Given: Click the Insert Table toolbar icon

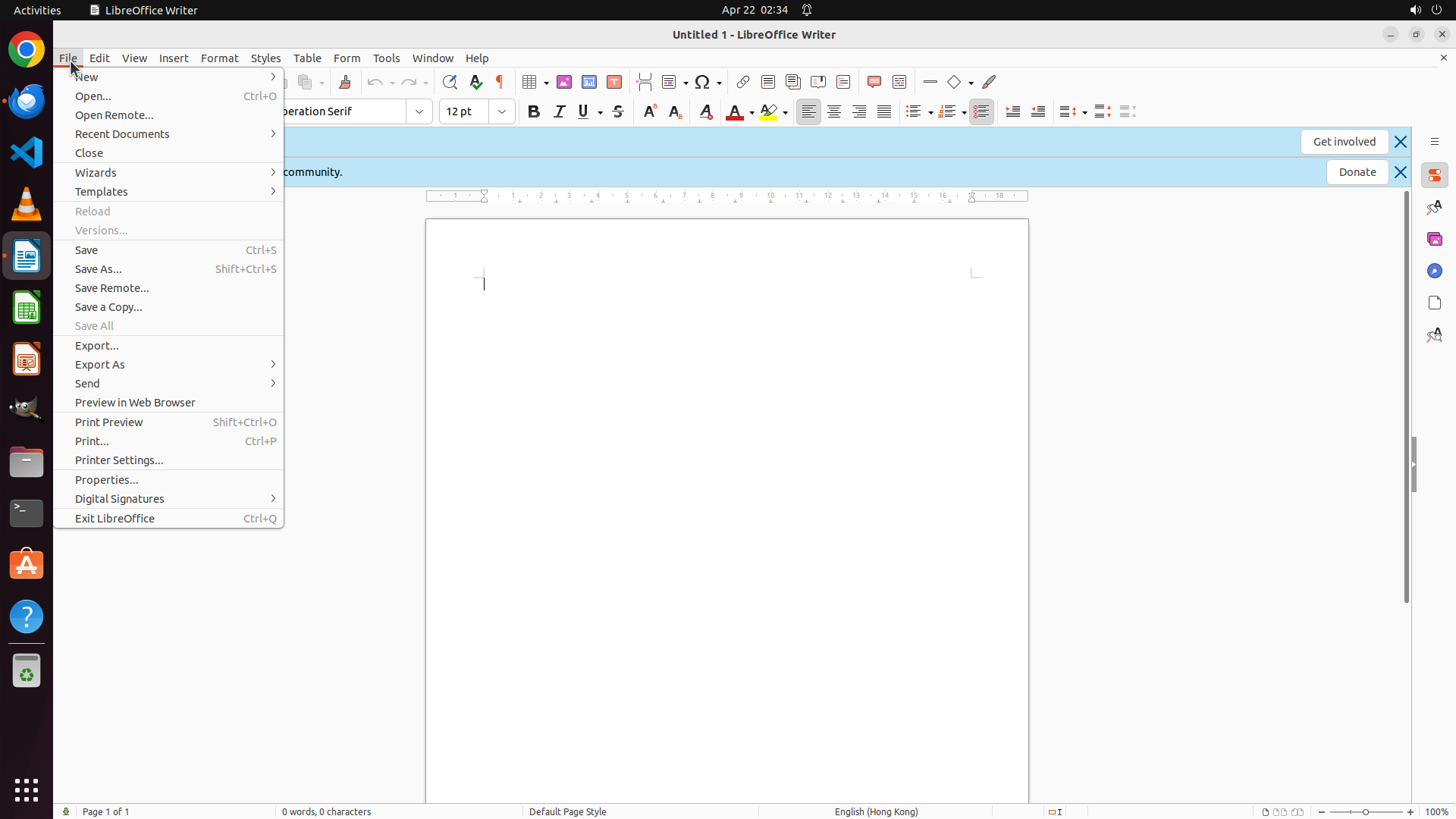Looking at the screenshot, I should pos(530,82).
